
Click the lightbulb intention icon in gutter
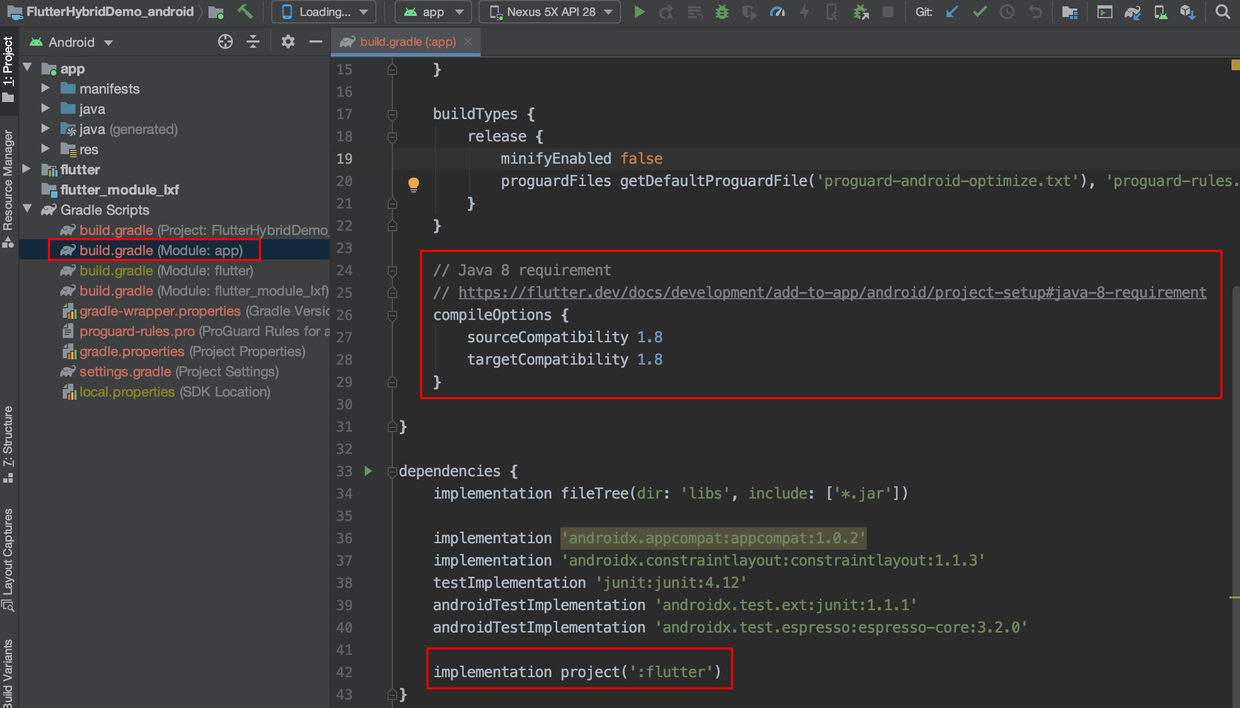[x=413, y=184]
